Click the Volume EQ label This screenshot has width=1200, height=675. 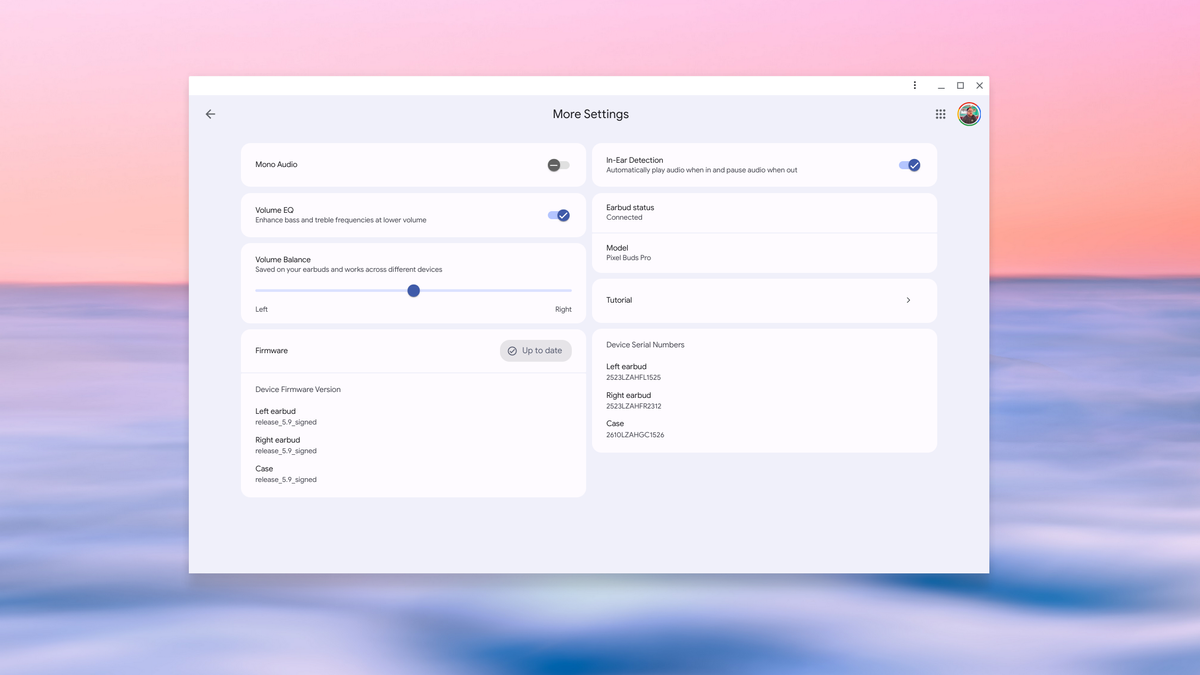(x=274, y=210)
